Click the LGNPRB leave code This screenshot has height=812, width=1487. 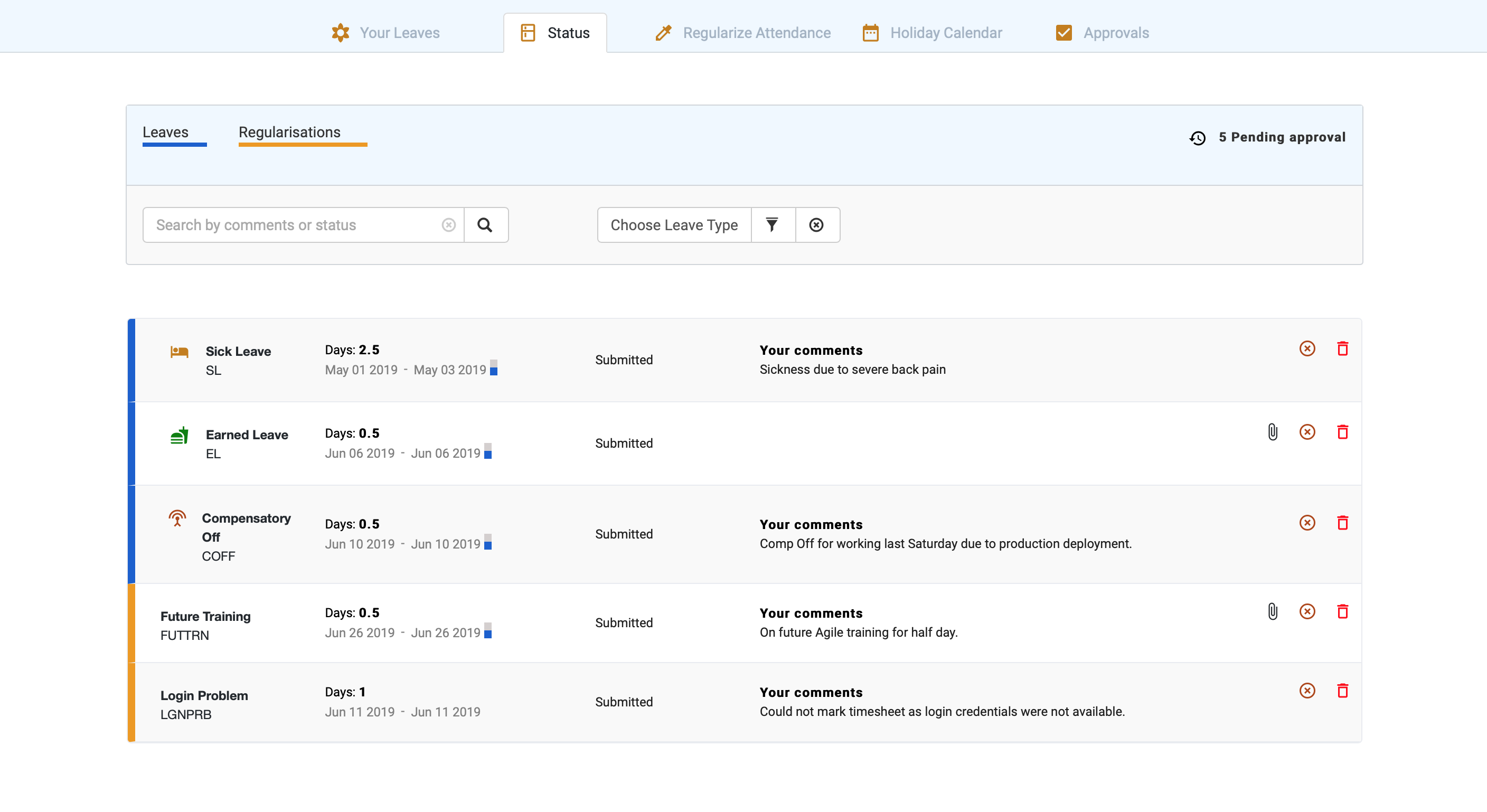click(186, 714)
